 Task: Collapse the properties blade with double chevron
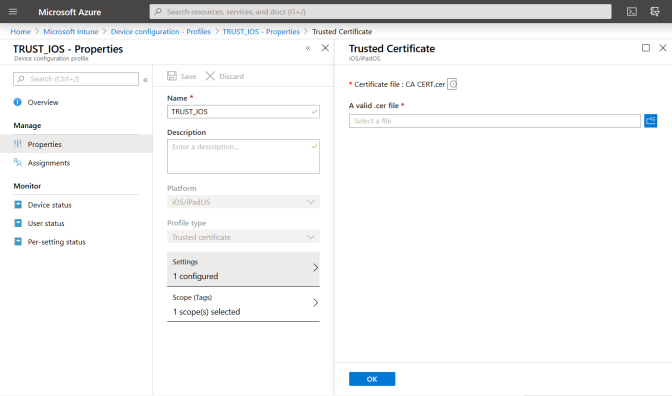click(x=308, y=48)
